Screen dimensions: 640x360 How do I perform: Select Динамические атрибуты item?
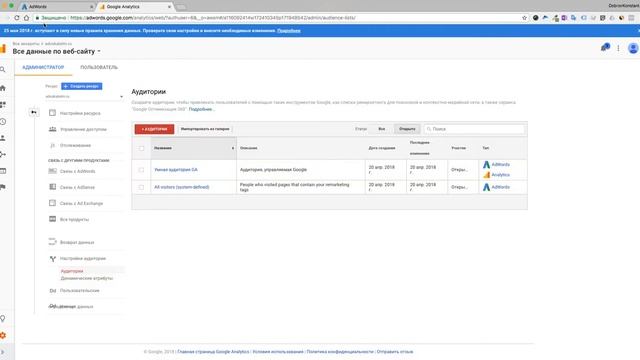click(x=87, y=278)
